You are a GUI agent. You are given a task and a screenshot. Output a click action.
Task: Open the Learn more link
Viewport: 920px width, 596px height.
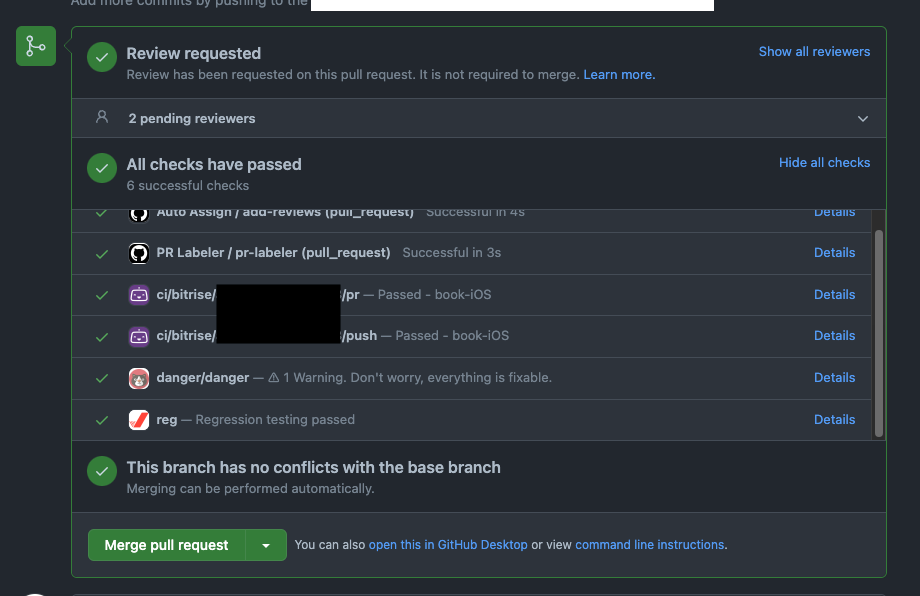(x=619, y=74)
